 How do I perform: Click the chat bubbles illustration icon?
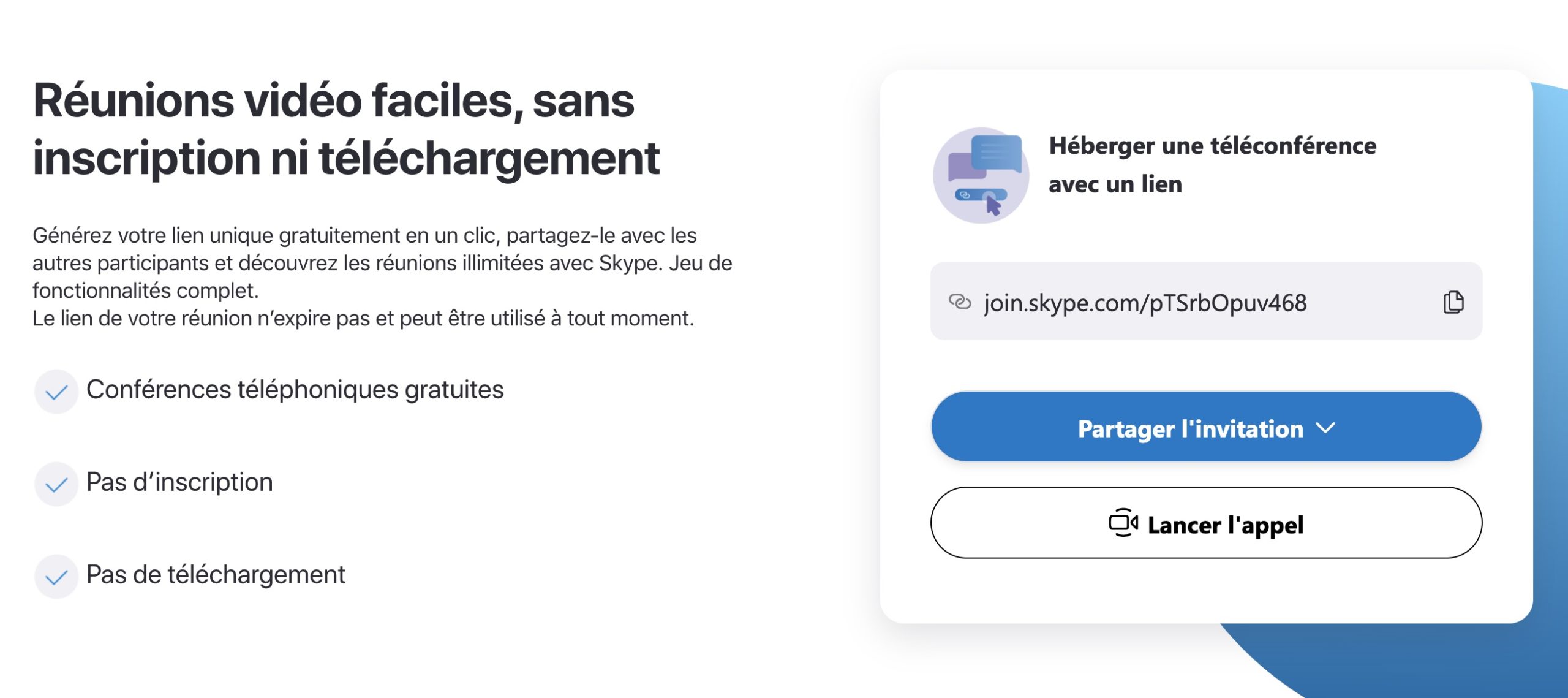click(x=981, y=175)
